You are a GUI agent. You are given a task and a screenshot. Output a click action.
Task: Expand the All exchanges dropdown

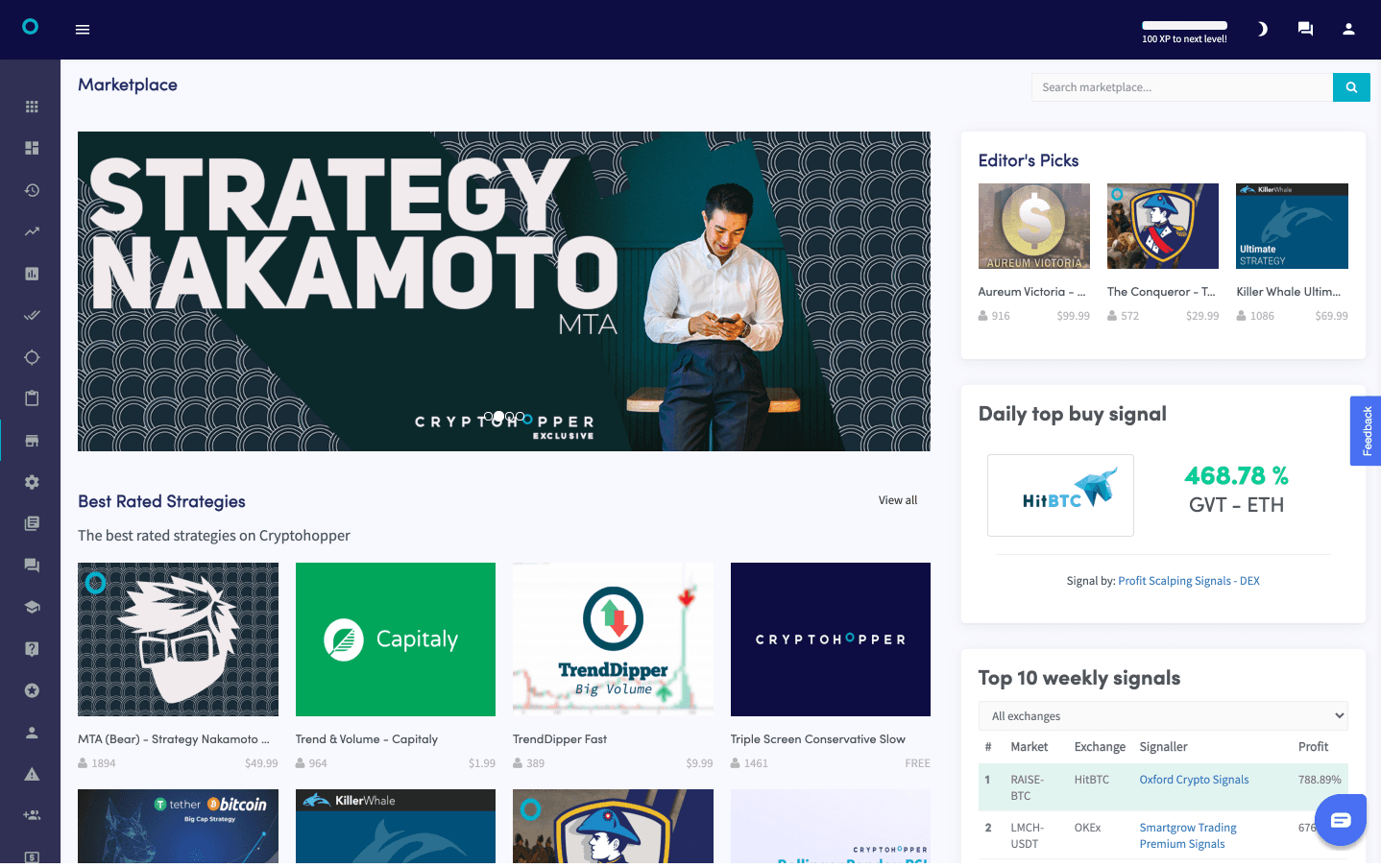(1163, 716)
